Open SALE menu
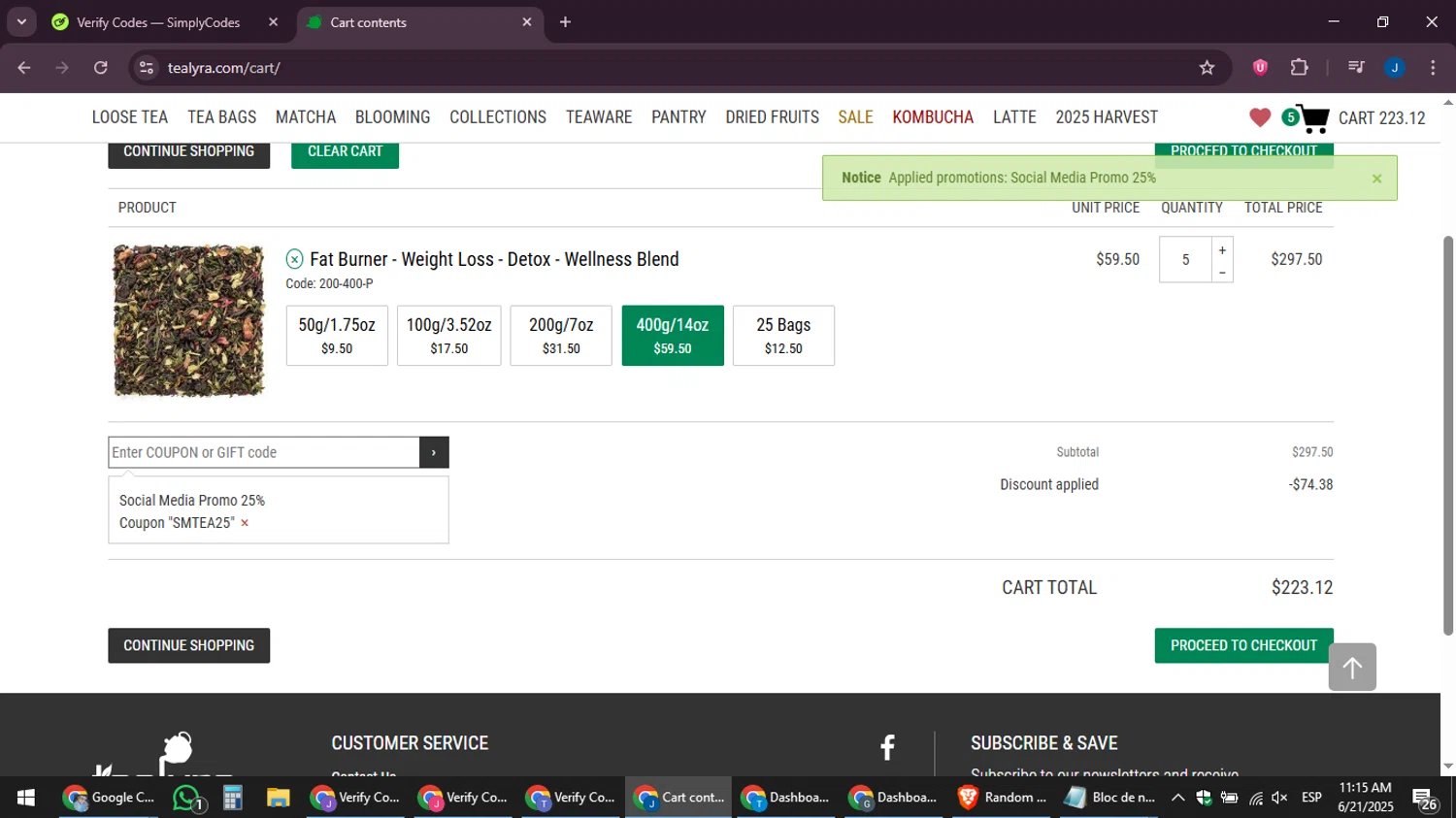The width and height of the screenshot is (1456, 818). pyautogui.click(x=855, y=117)
